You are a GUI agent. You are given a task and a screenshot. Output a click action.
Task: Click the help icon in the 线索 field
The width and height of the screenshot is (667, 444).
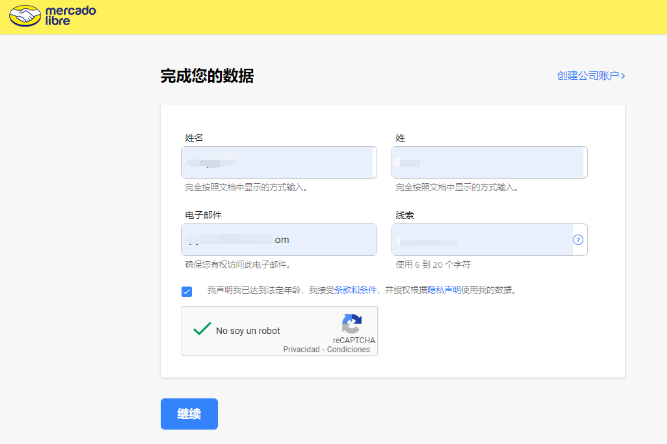click(x=577, y=240)
